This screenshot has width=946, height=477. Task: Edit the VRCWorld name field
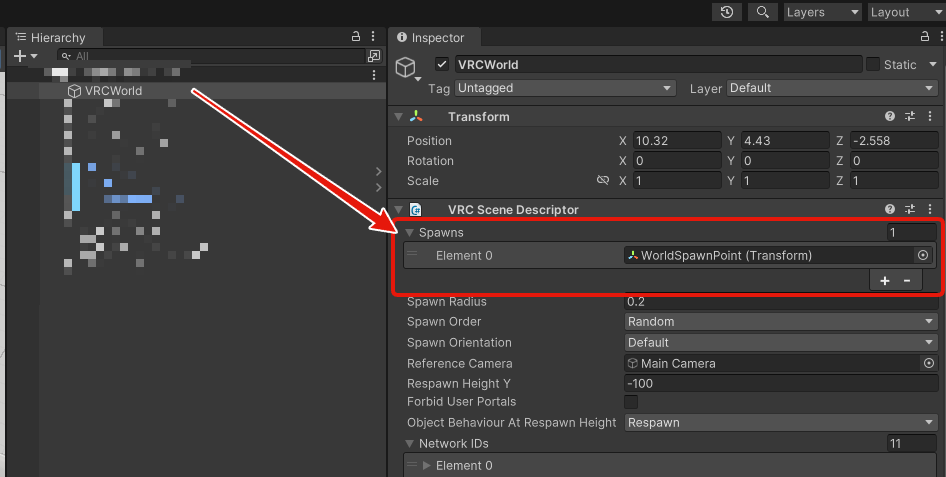point(658,65)
